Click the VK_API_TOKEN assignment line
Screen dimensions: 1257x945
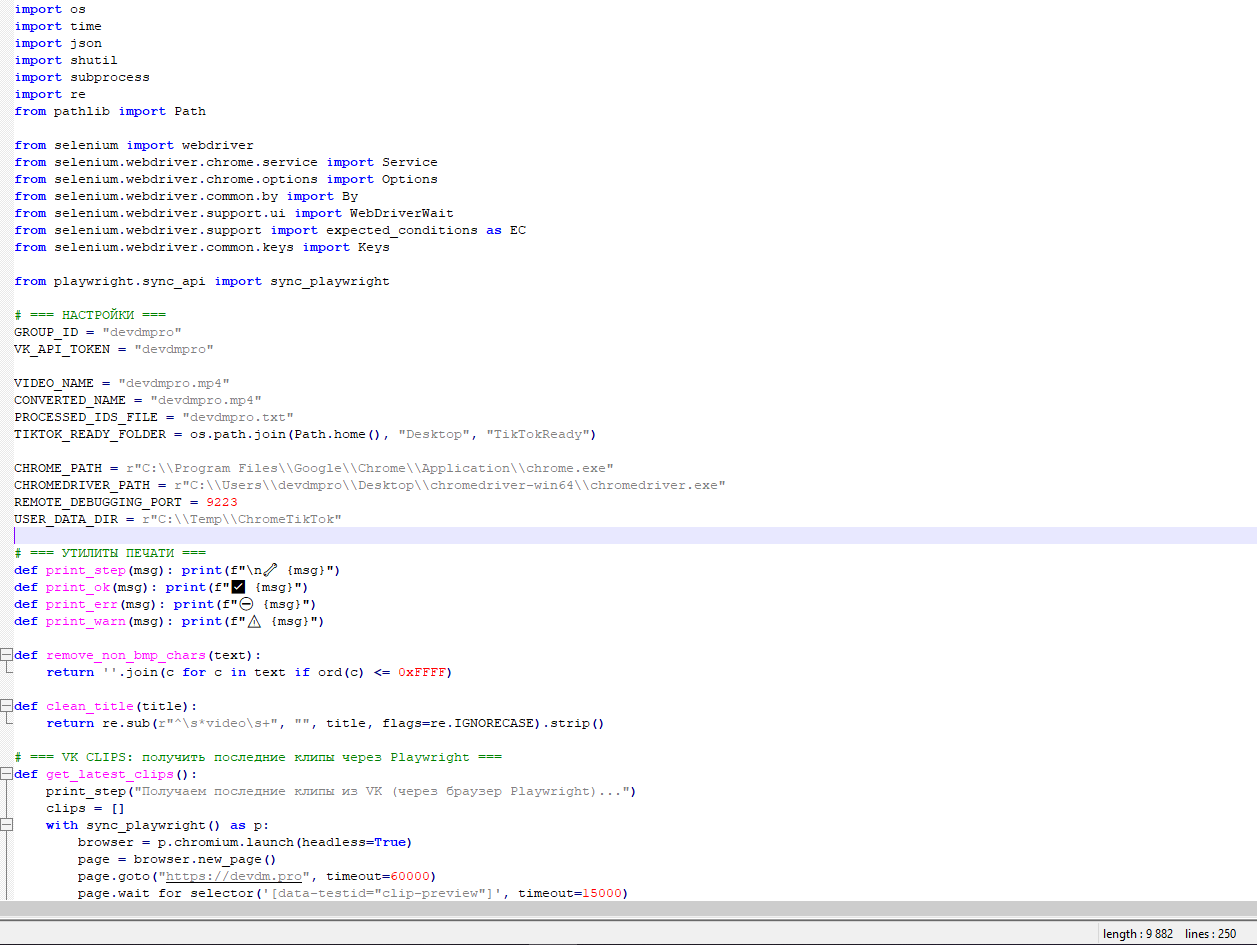pyautogui.click(x=114, y=349)
